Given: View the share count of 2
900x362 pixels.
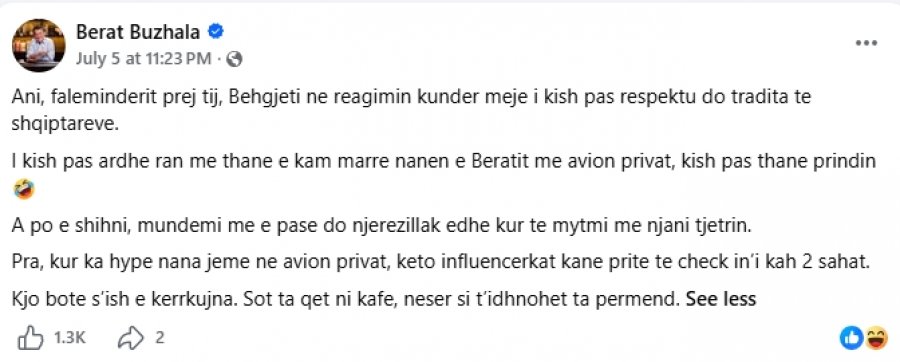Looking at the screenshot, I should 159,338.
